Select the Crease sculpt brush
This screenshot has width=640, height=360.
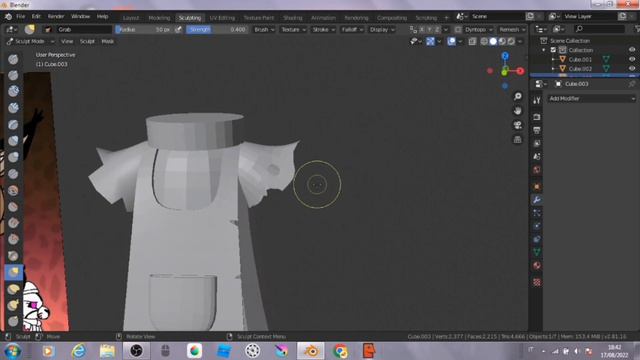pyautogui.click(x=13, y=174)
